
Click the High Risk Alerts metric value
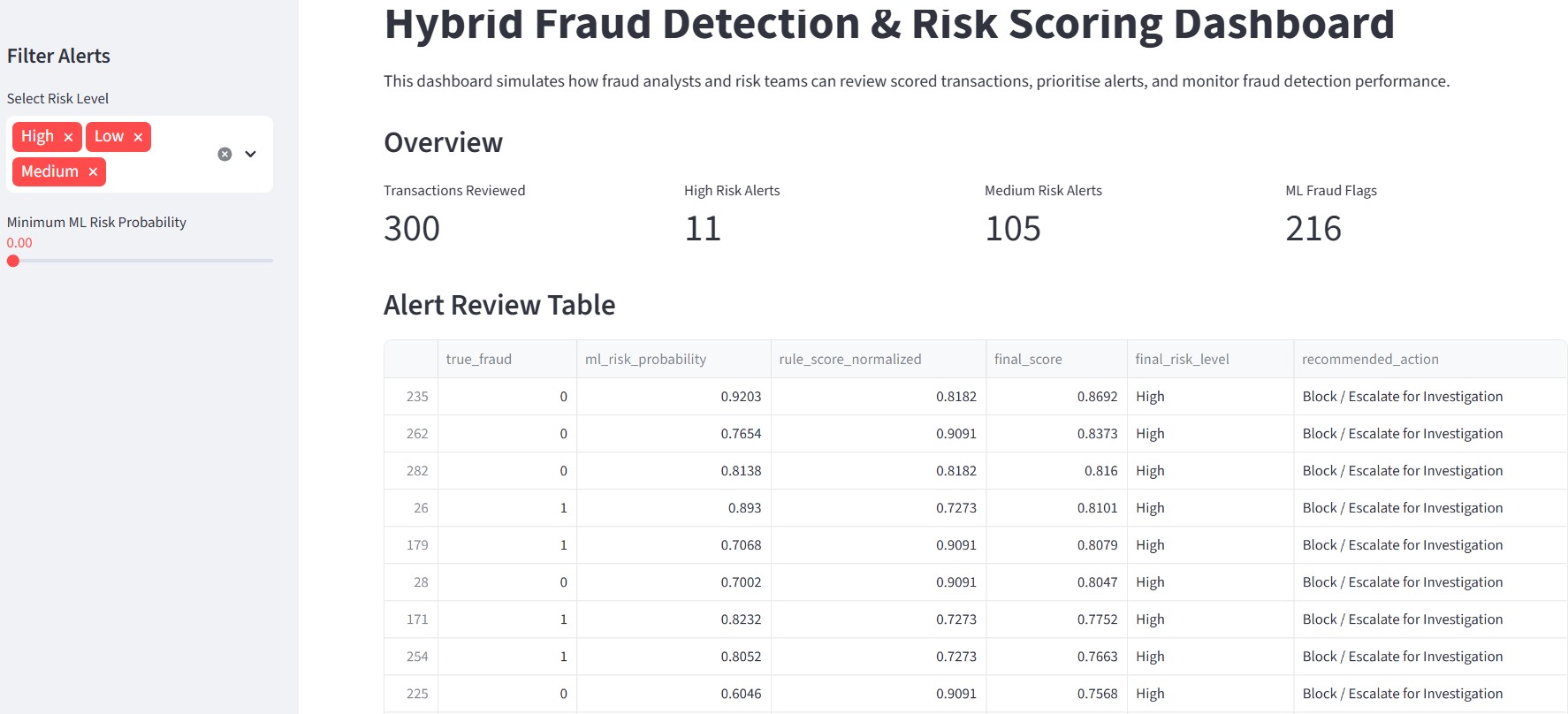[703, 229]
